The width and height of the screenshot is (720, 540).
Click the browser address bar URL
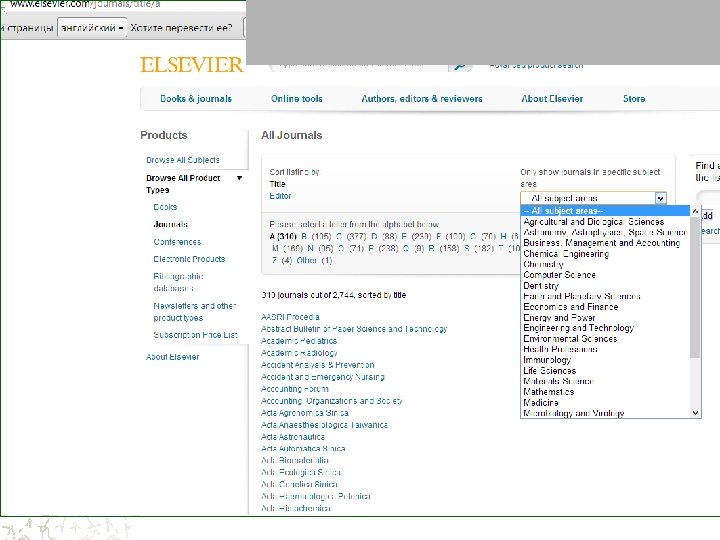click(85, 5)
